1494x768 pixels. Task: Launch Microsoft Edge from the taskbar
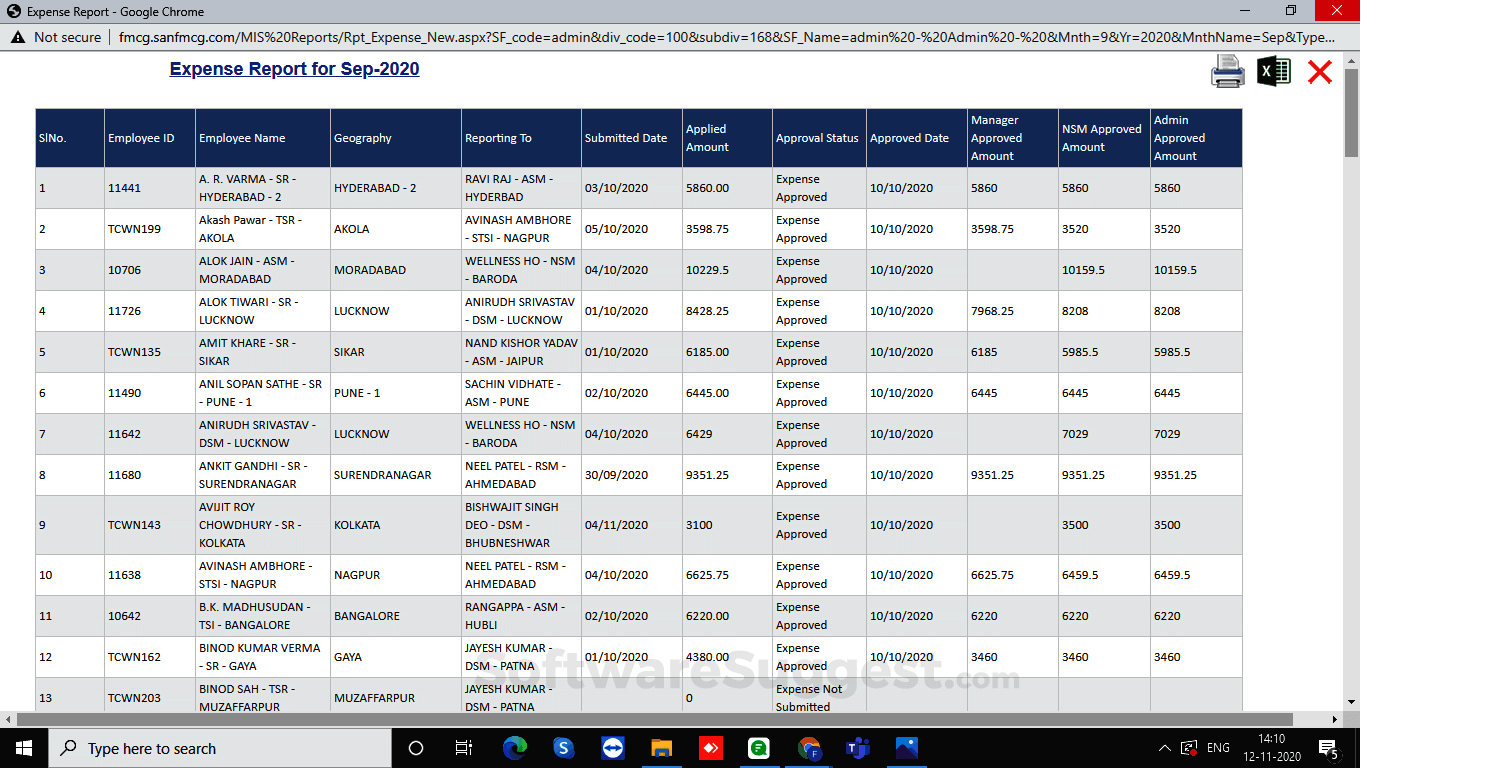516,747
